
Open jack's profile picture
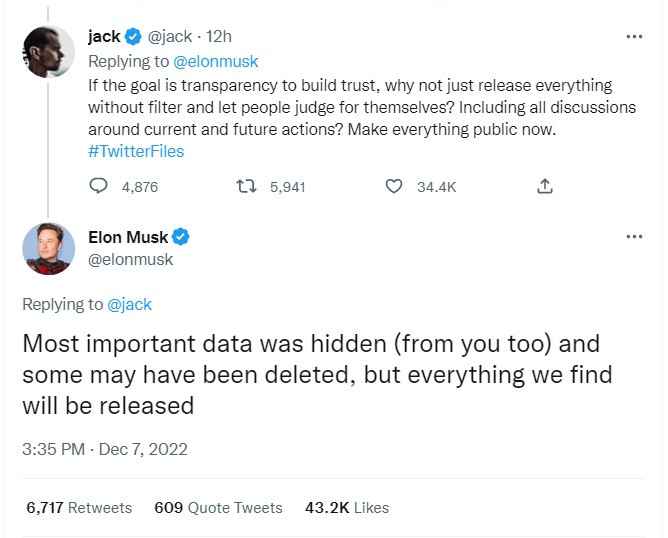click(48, 50)
